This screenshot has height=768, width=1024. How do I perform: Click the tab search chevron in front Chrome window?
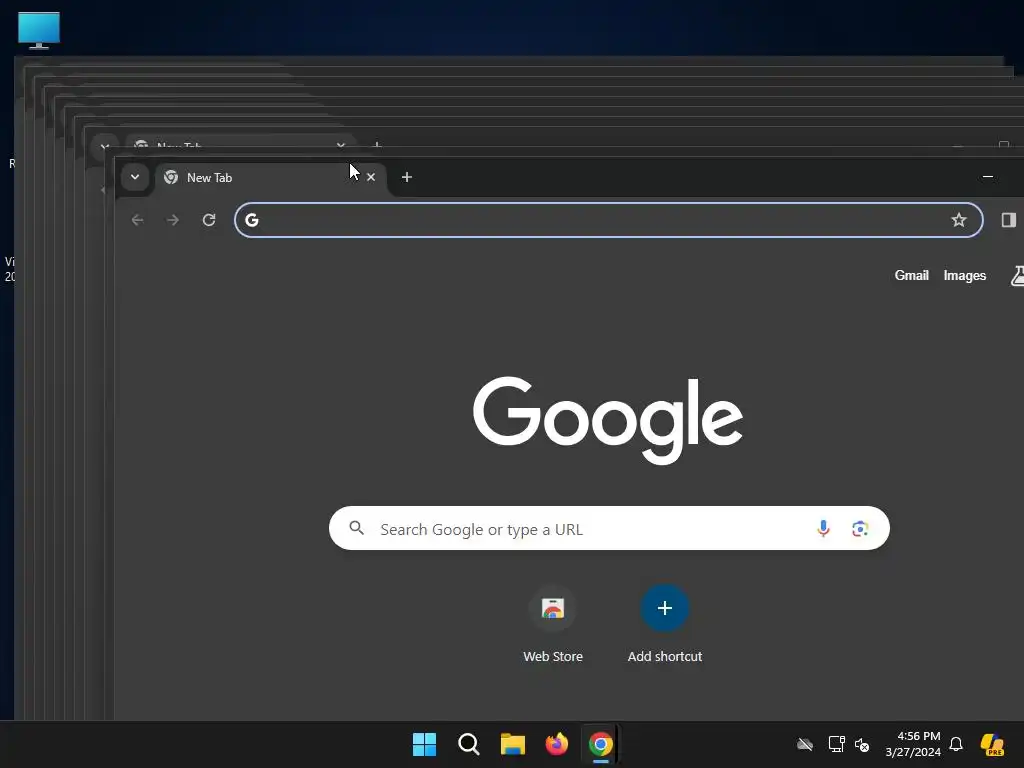pos(135,177)
